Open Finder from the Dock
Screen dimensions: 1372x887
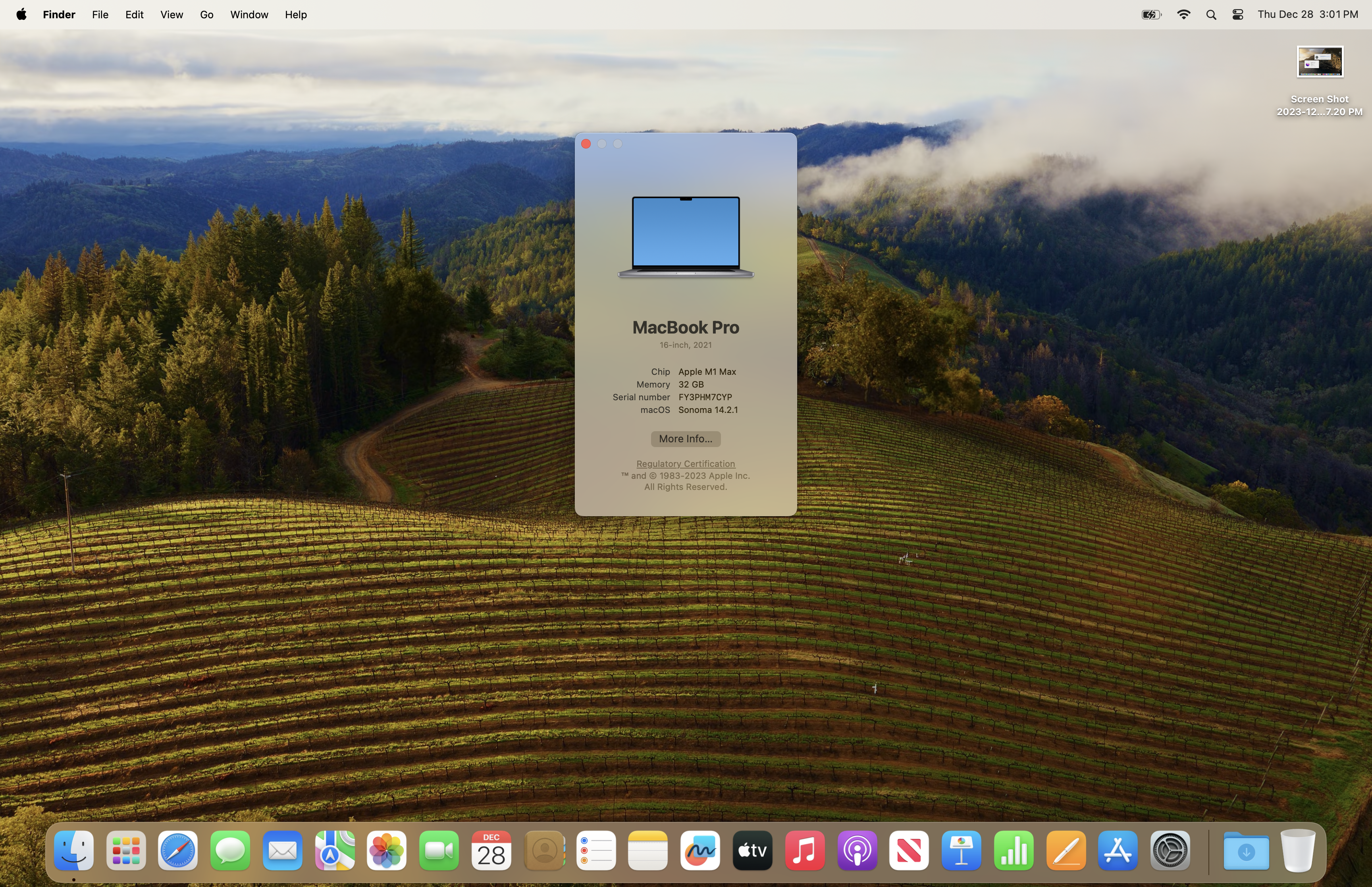pyautogui.click(x=74, y=850)
